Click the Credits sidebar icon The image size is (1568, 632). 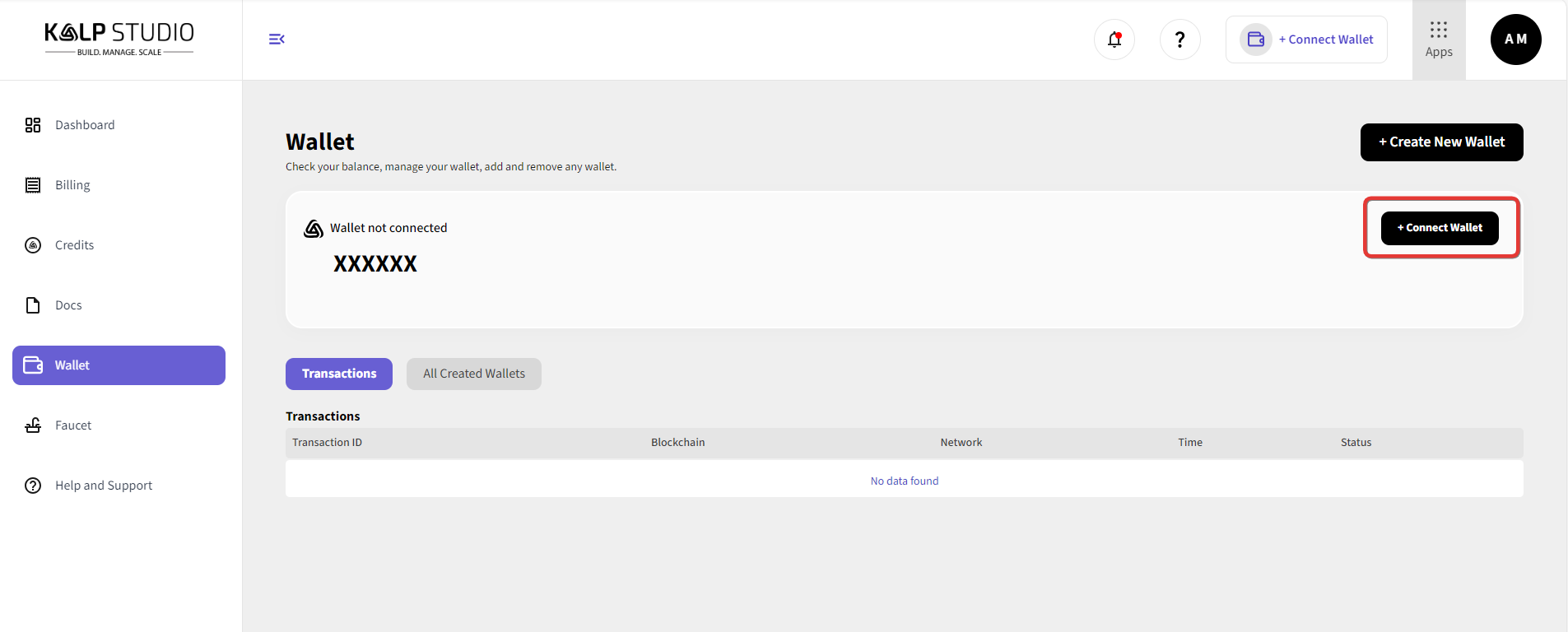point(33,245)
